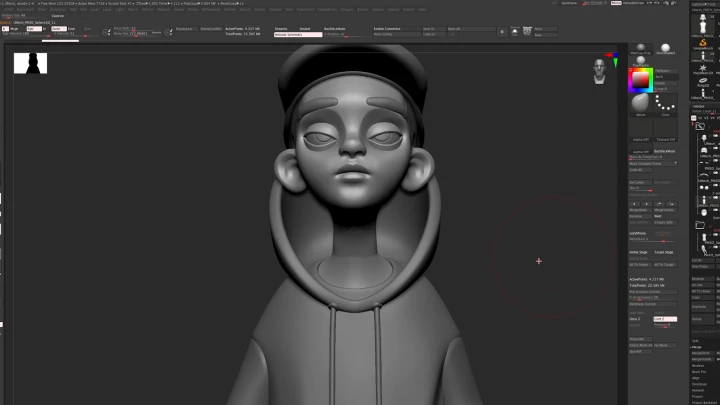Image resolution: width=720 pixels, height=405 pixels.
Task: Click Decimate Current button
Action: [653, 304]
